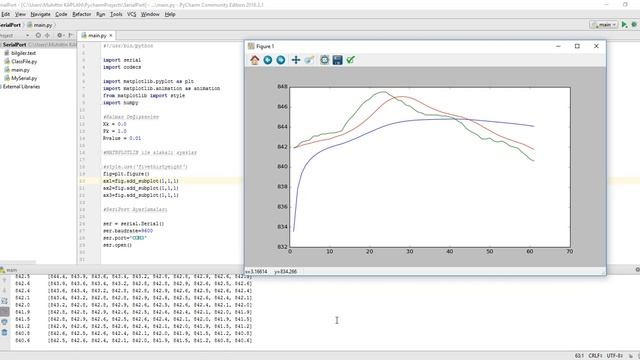Open the Run menu
640x360 pixels.
pyautogui.click(x=101, y=14)
